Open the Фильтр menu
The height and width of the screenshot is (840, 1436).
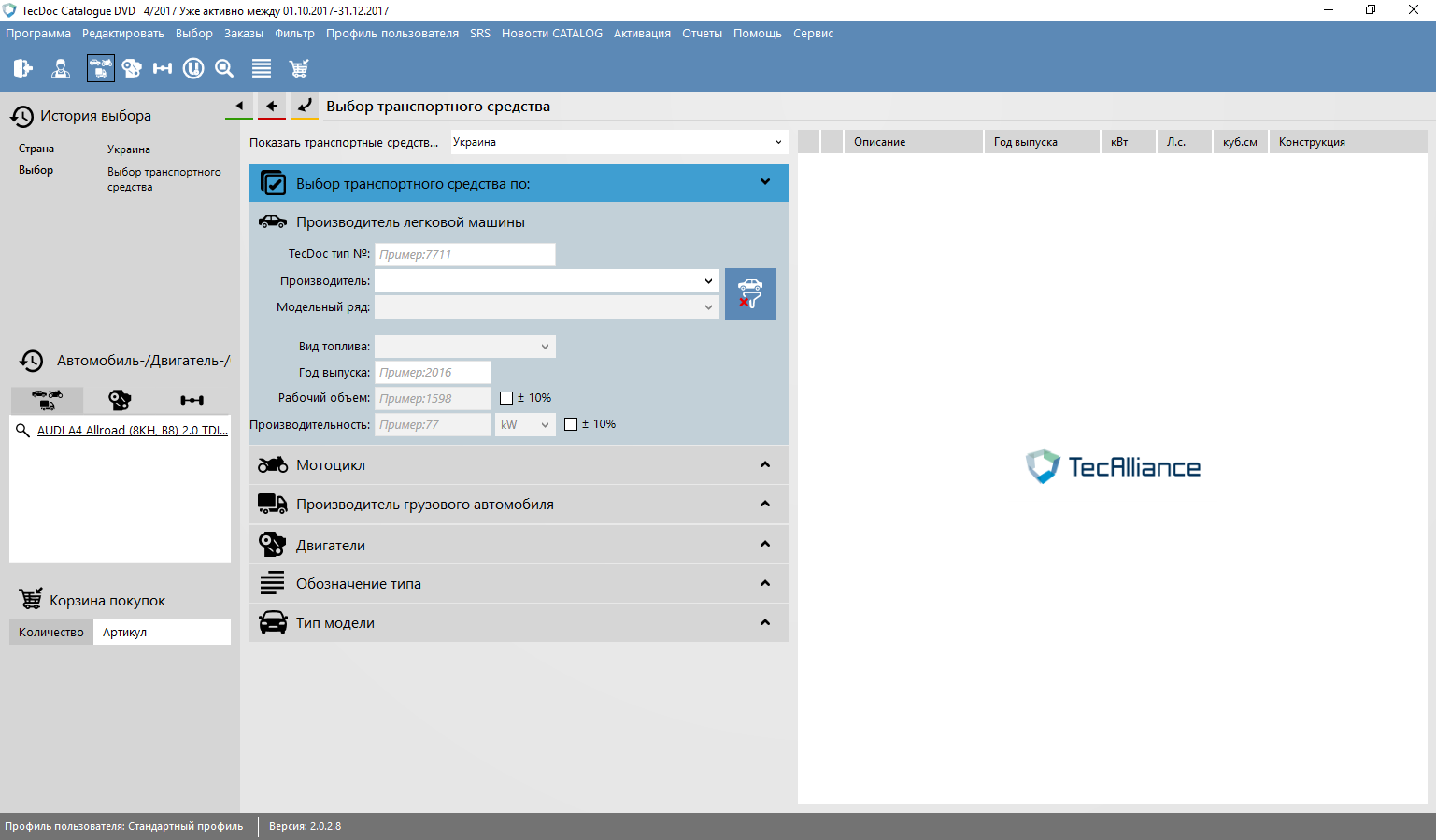(294, 34)
